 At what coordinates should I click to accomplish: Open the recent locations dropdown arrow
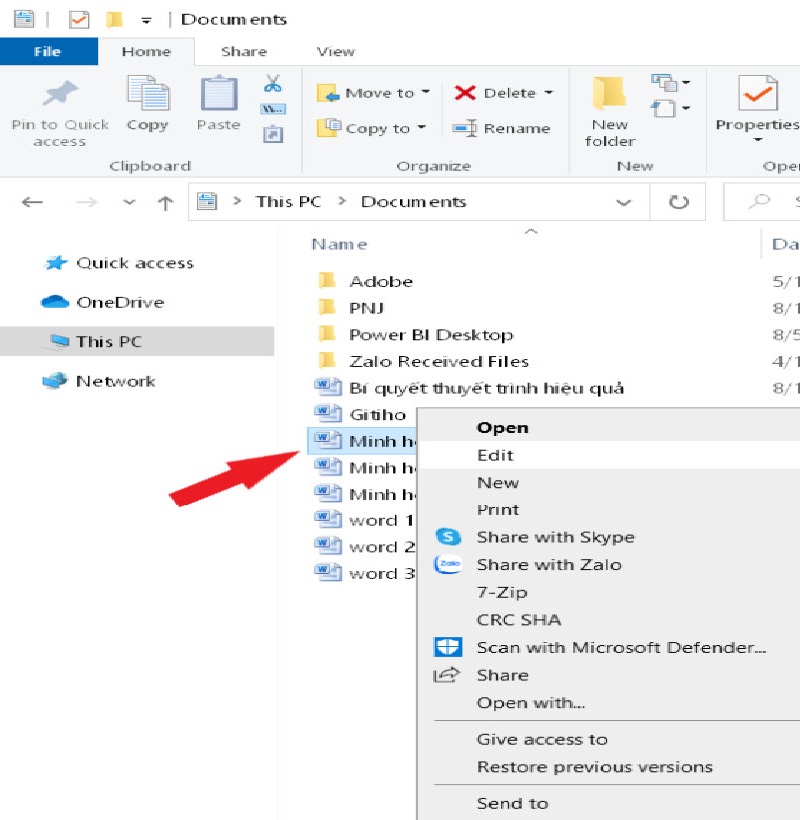click(x=129, y=202)
